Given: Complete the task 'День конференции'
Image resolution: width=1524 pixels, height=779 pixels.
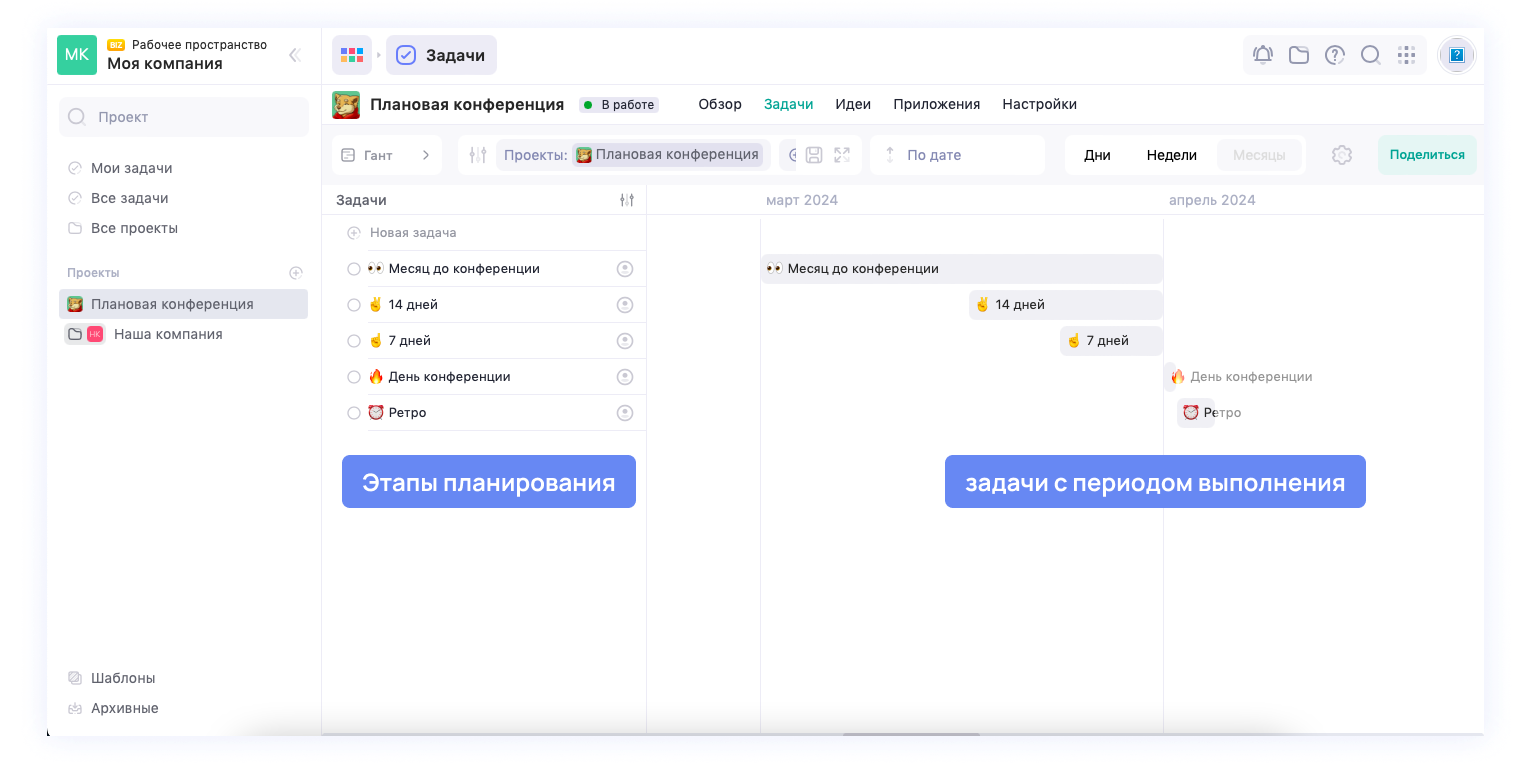Looking at the screenshot, I should click(353, 376).
